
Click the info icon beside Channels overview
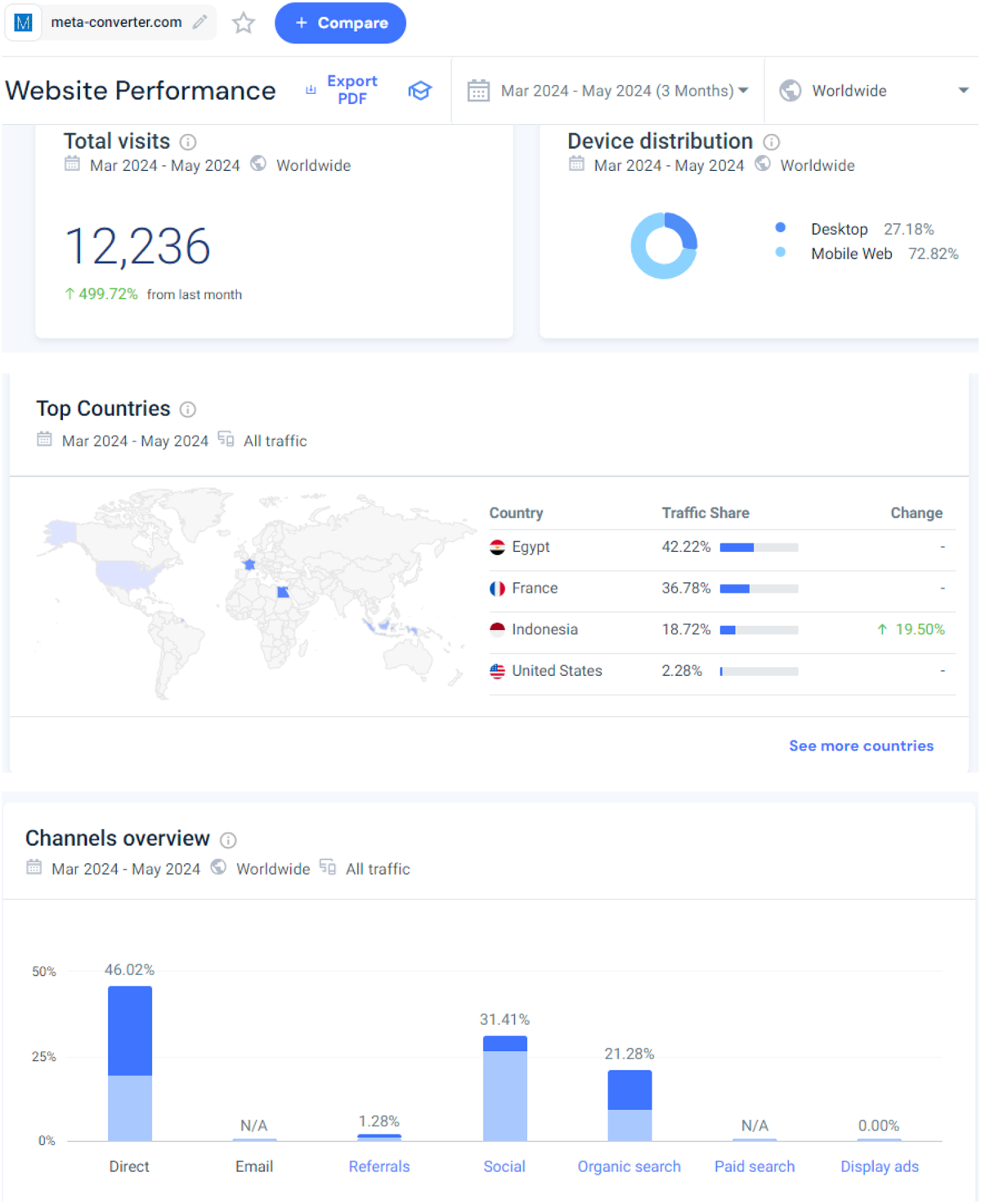(229, 839)
